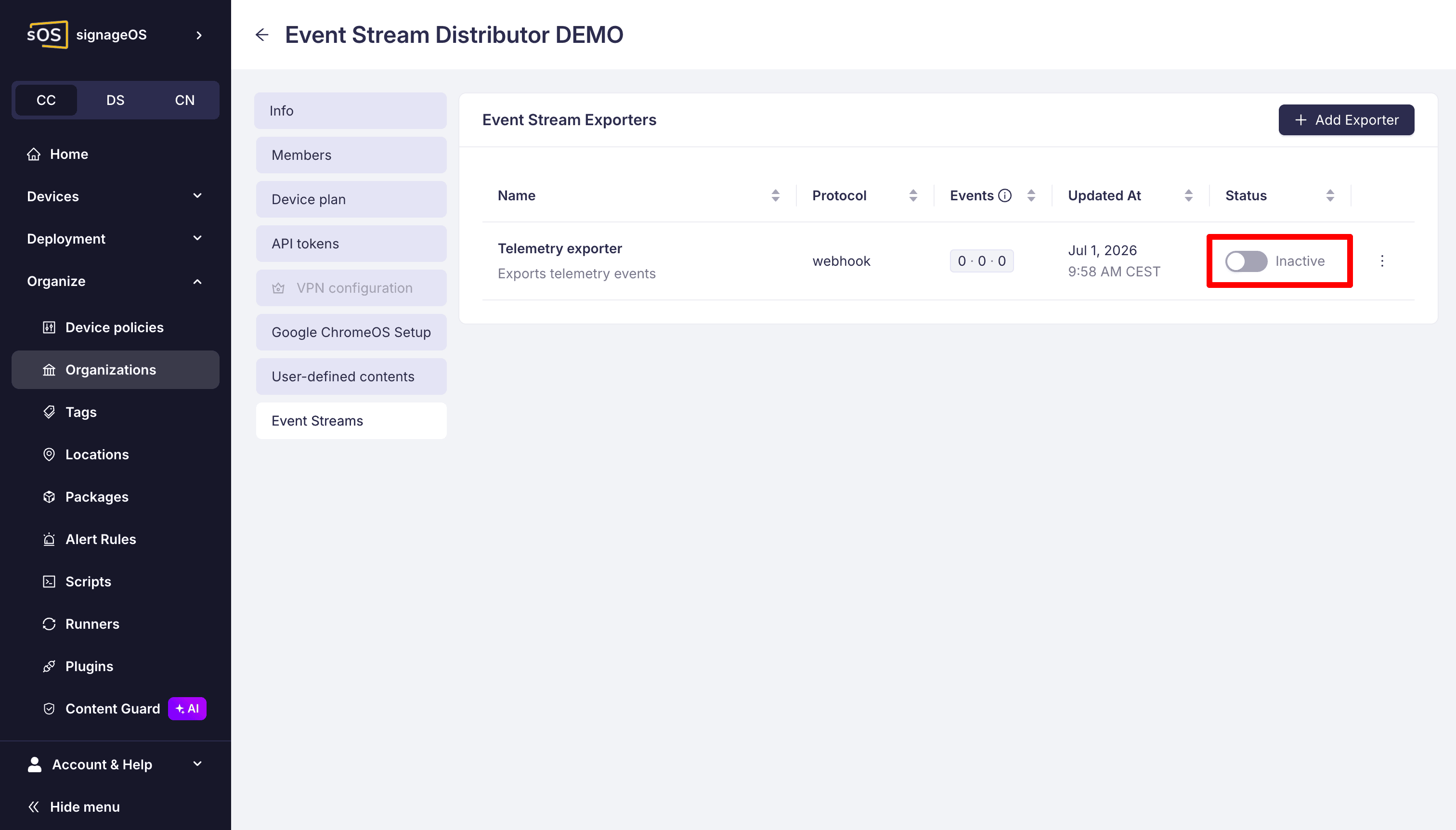The width and height of the screenshot is (1456, 830).
Task: Open the Device plan section
Action: click(x=351, y=199)
